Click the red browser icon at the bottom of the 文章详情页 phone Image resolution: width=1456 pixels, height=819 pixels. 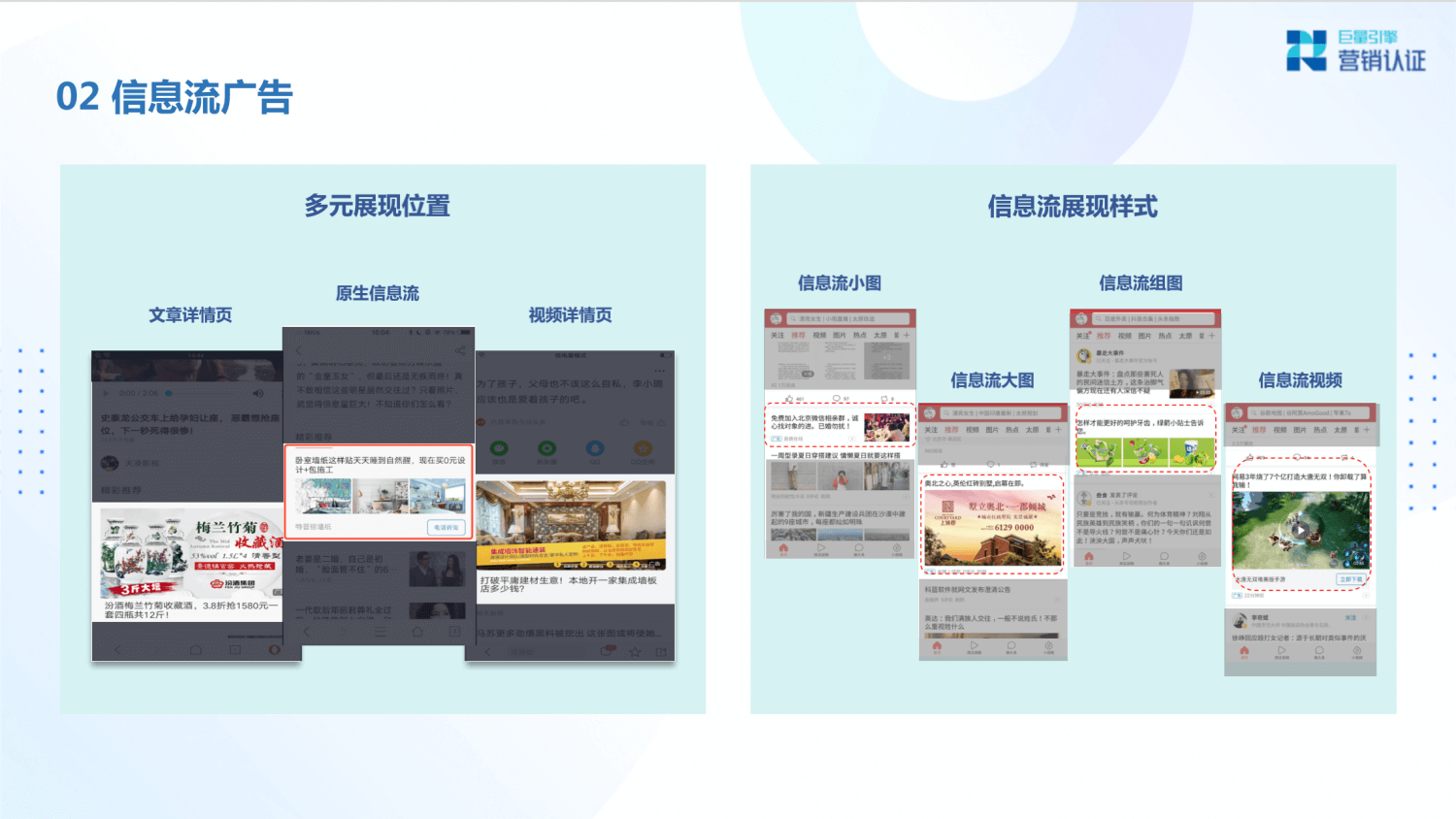(x=274, y=649)
